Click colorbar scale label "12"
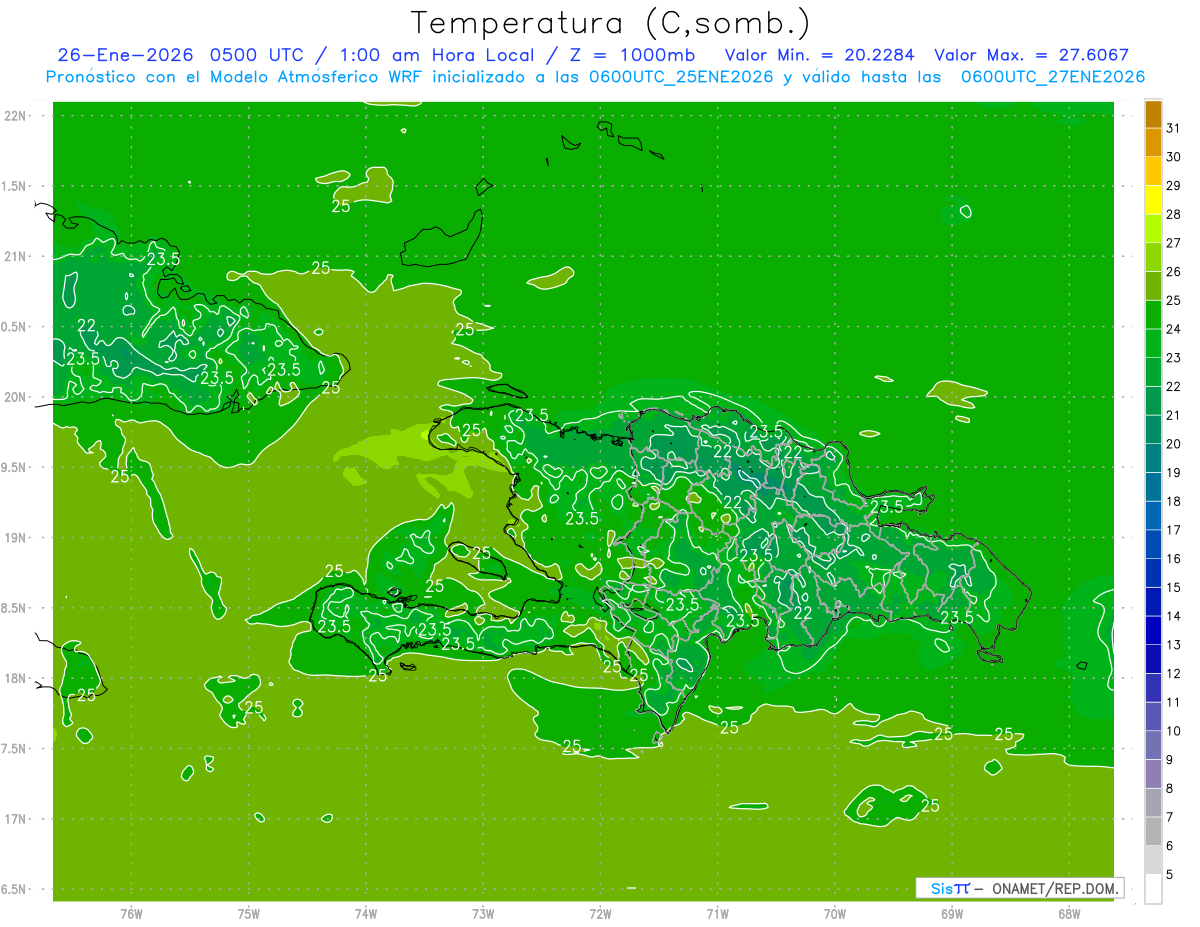1200x927 pixels. click(x=1174, y=674)
